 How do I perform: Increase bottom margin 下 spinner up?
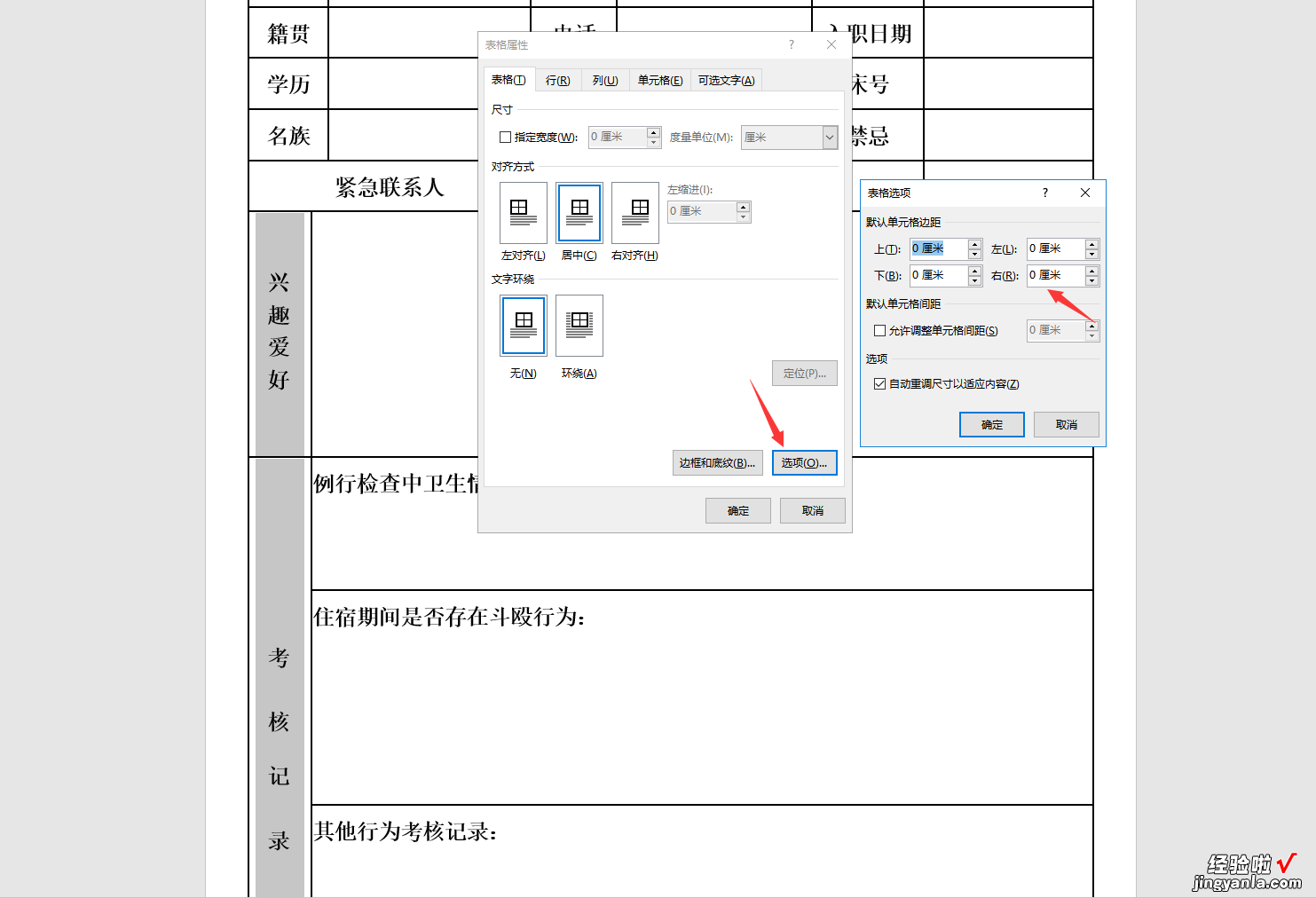[974, 271]
